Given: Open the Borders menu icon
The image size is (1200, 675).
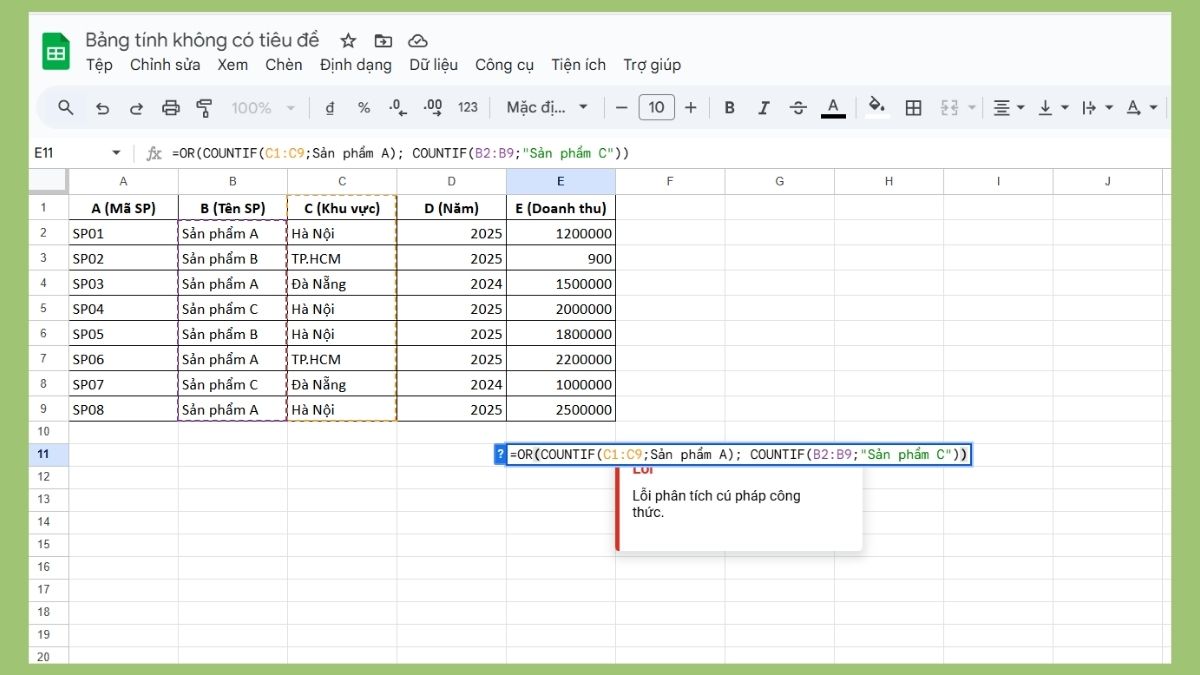Looking at the screenshot, I should click(913, 107).
